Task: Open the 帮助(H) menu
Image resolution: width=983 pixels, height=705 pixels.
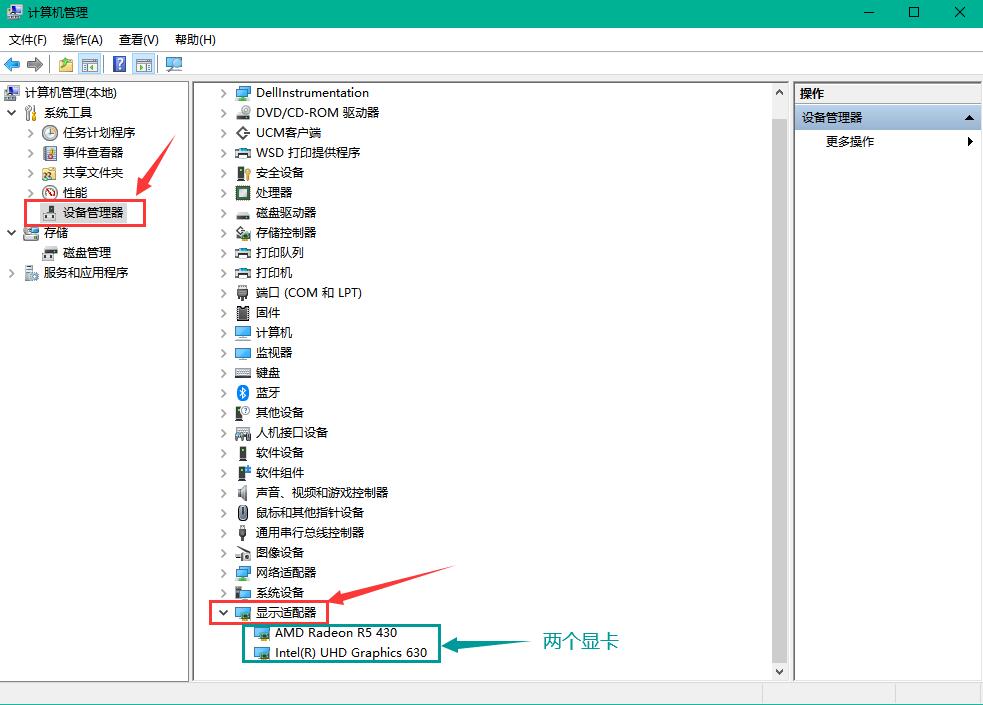Action: coord(195,40)
